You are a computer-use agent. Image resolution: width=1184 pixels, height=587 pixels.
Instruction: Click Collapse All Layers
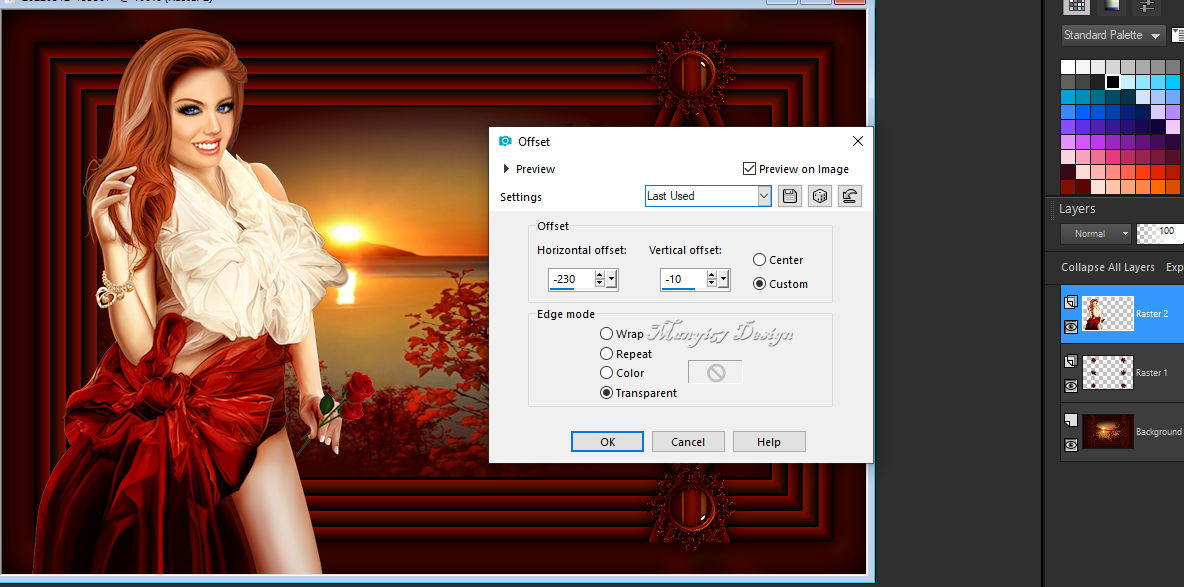[x=1108, y=267]
